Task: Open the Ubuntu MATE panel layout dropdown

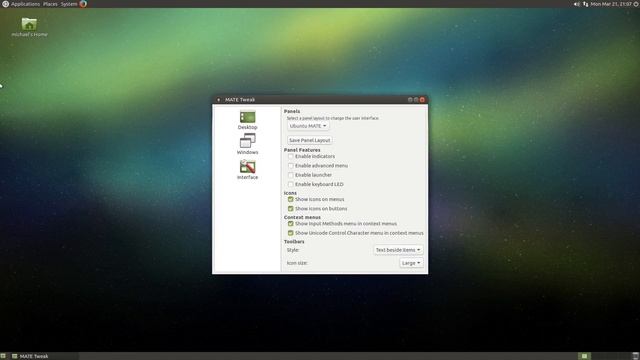Action: [x=308, y=126]
